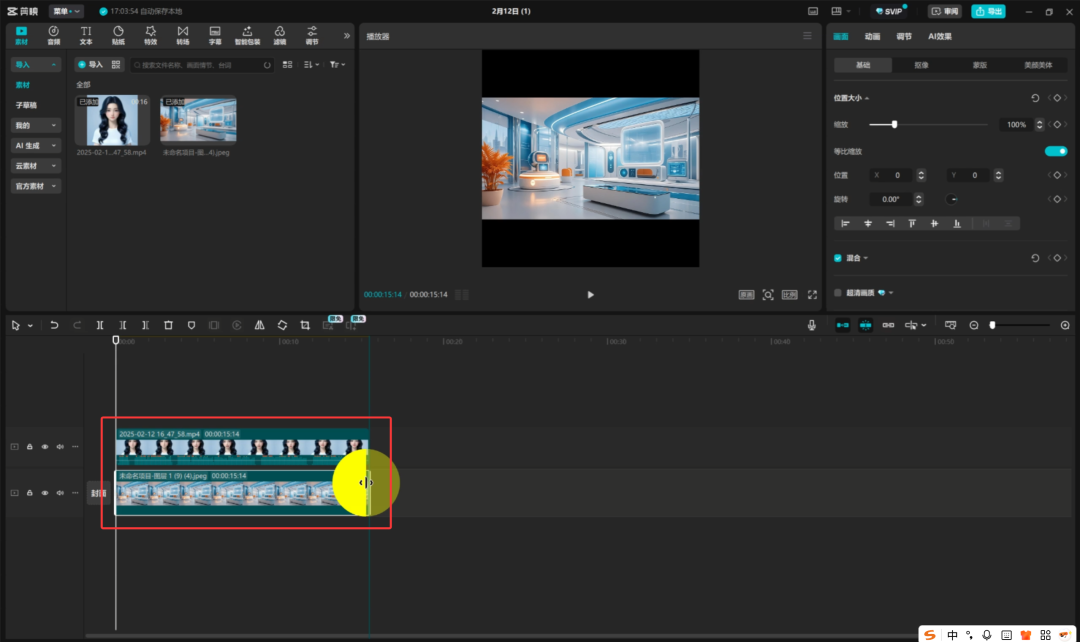This screenshot has width=1080, height=642.
Task: Enable the 超清画质 checkbox
Action: pyautogui.click(x=838, y=293)
